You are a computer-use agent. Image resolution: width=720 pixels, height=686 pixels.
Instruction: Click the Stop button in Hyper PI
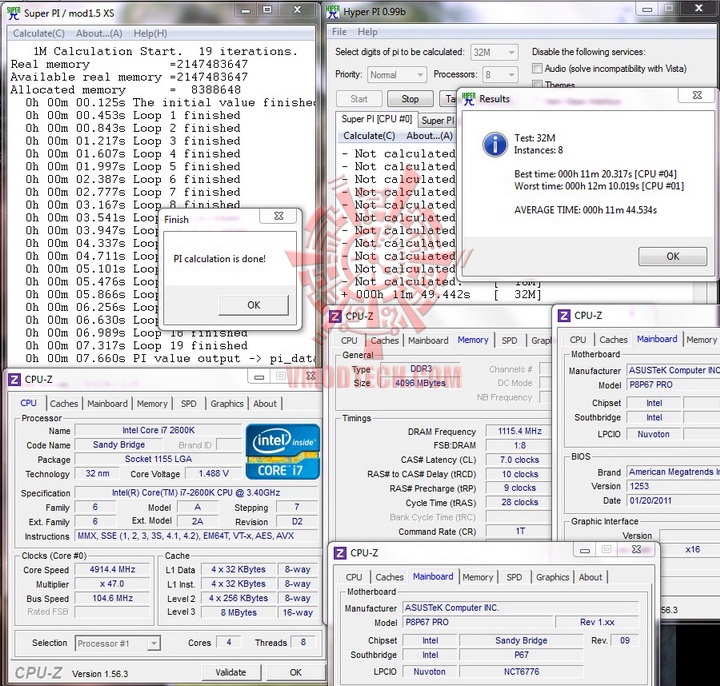410,99
